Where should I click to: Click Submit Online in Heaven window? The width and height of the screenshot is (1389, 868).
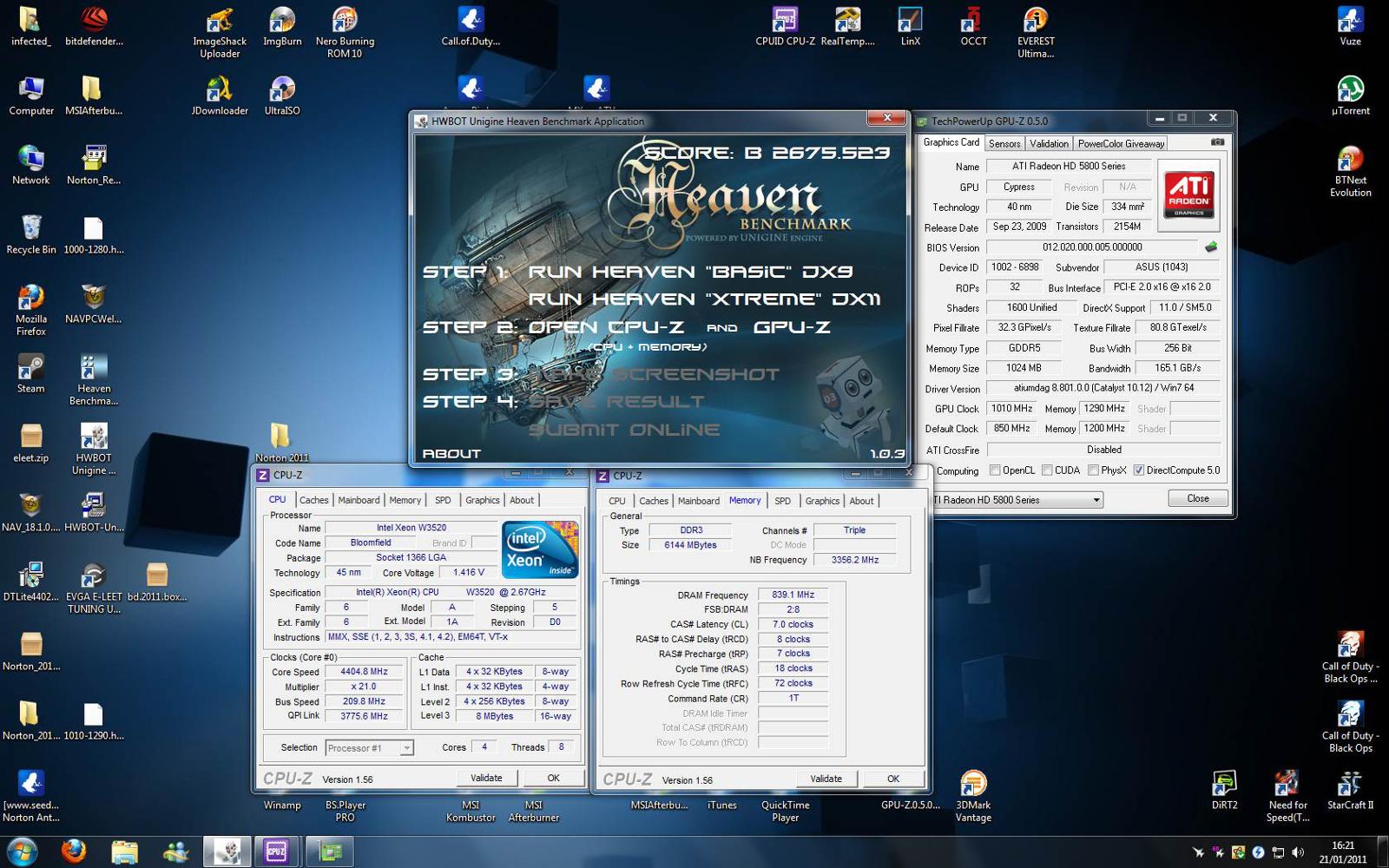(624, 430)
